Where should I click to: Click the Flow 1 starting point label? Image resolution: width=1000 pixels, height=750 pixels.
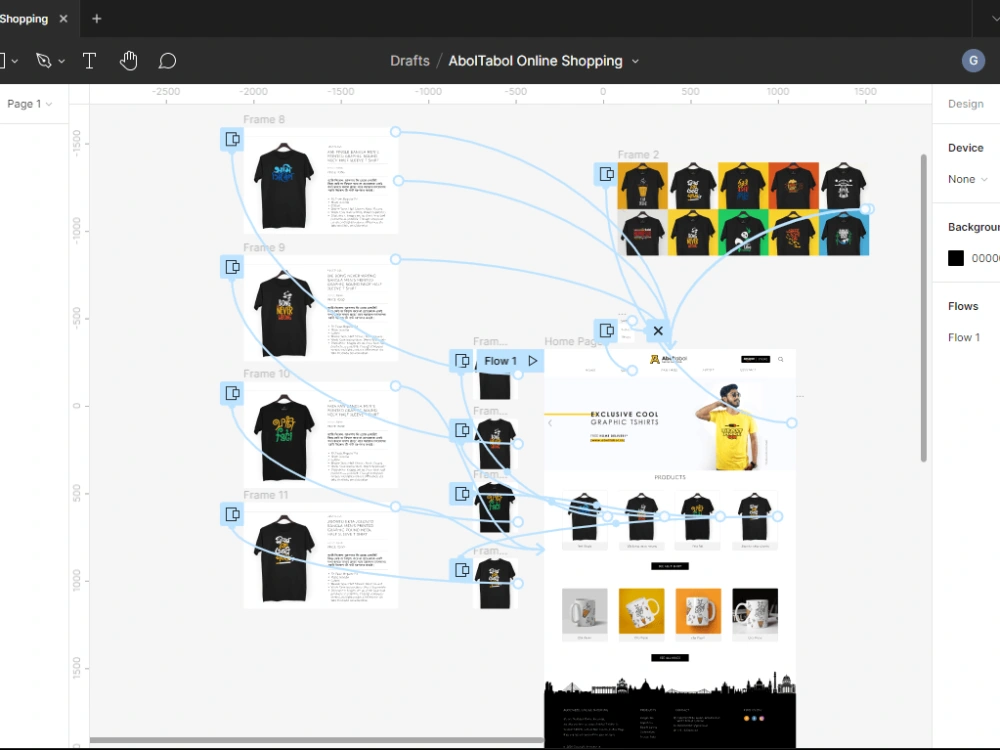pos(501,361)
